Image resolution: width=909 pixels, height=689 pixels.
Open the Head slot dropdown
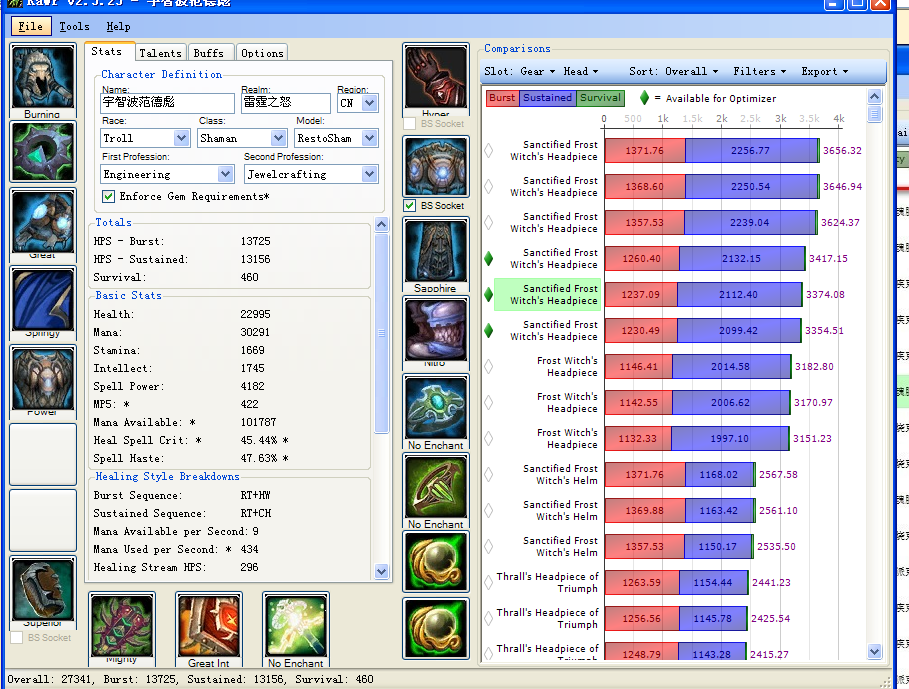pos(581,71)
